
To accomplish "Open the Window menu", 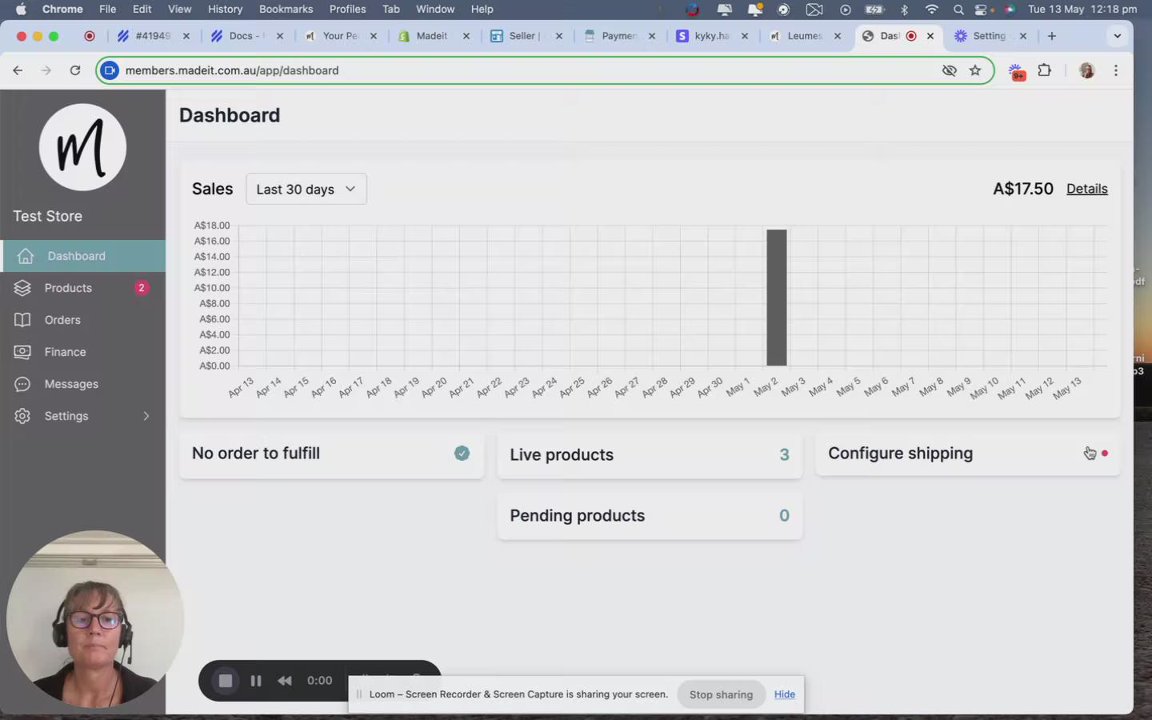I will click(435, 10).
